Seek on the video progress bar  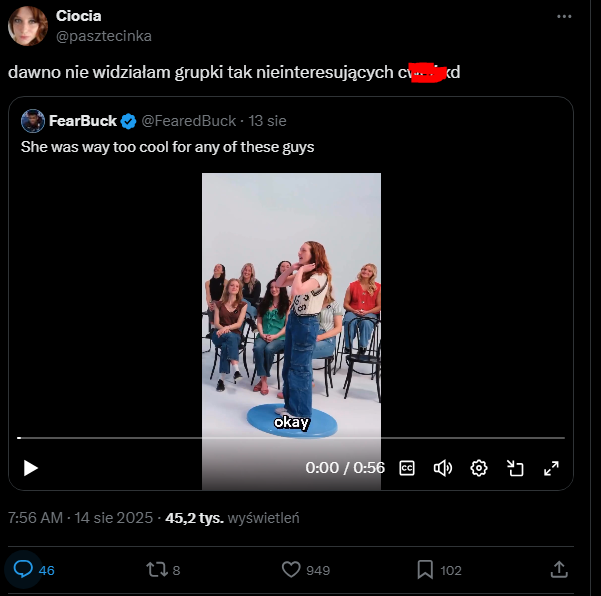point(290,438)
